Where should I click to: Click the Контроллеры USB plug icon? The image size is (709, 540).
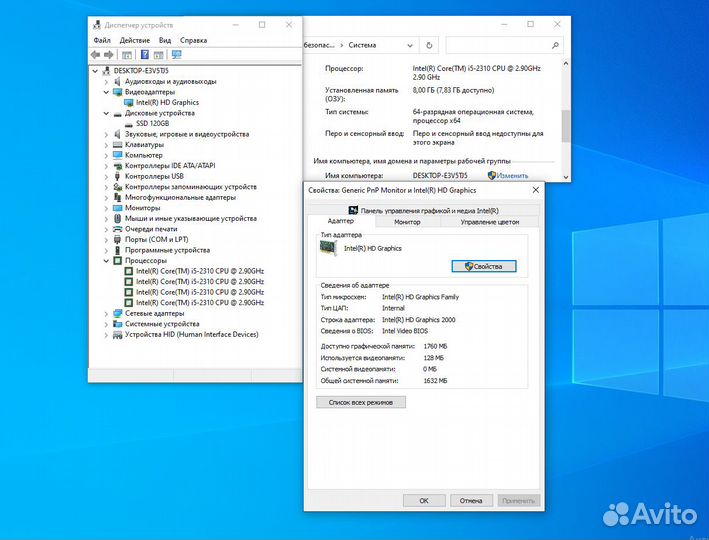118,176
